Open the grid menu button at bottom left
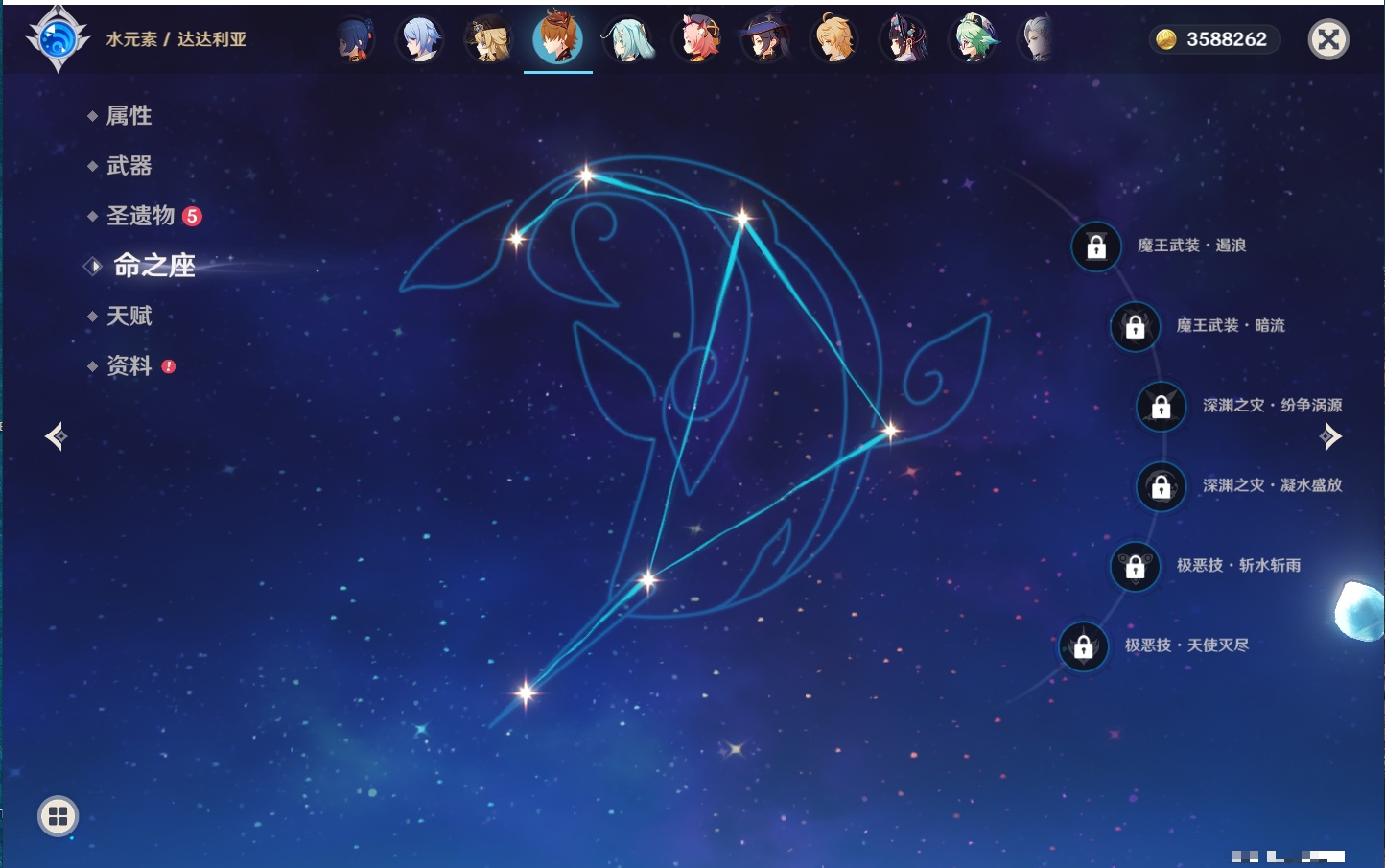 tap(58, 816)
